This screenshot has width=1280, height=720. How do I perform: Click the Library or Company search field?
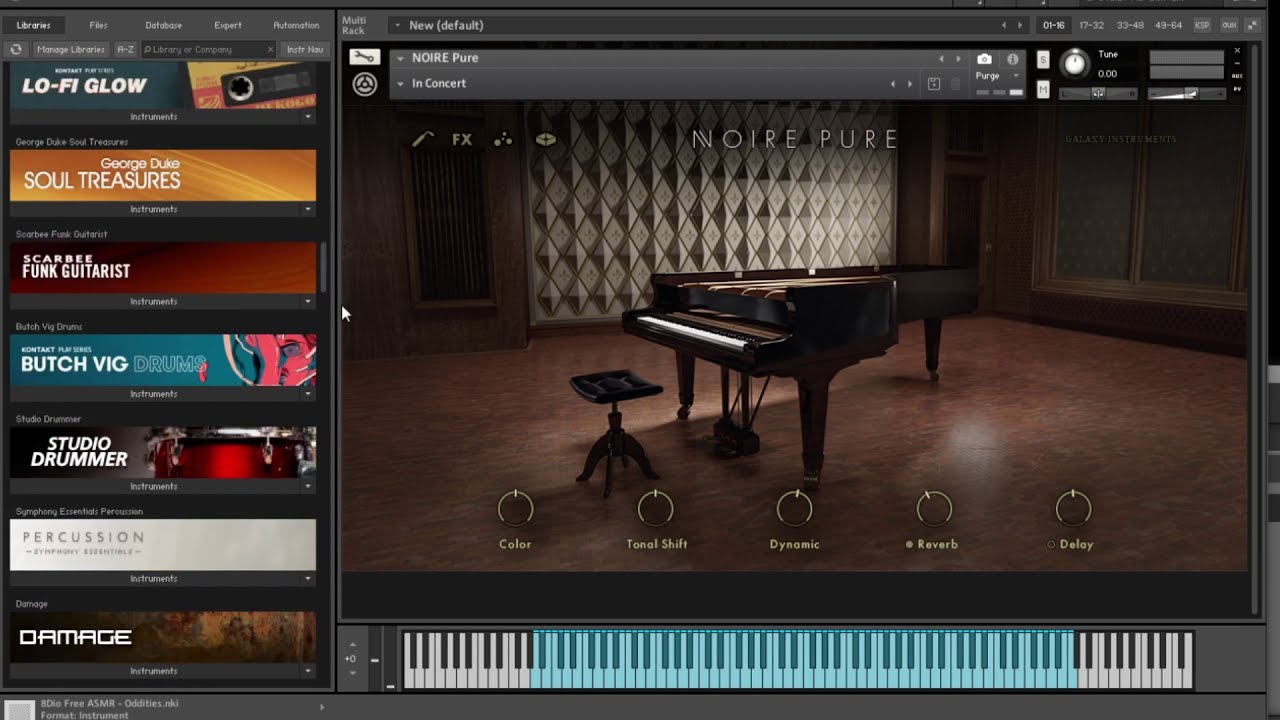(205, 49)
